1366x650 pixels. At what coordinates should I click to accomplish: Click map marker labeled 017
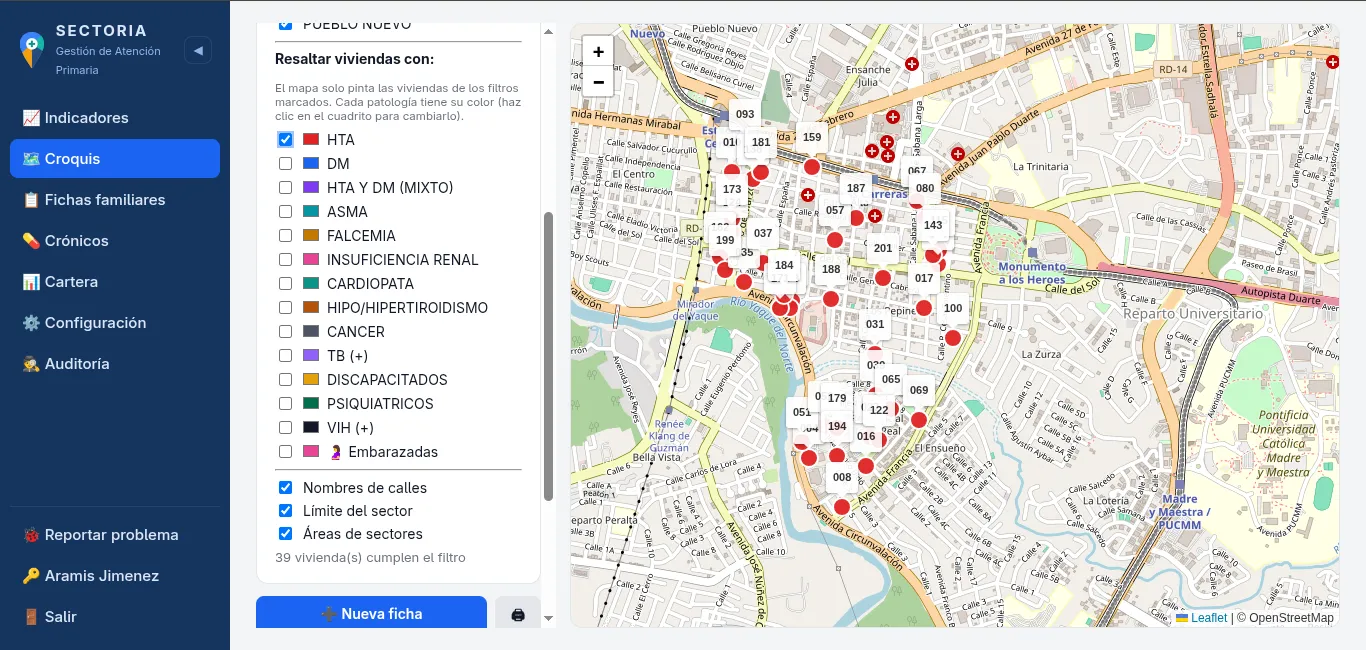(924, 279)
